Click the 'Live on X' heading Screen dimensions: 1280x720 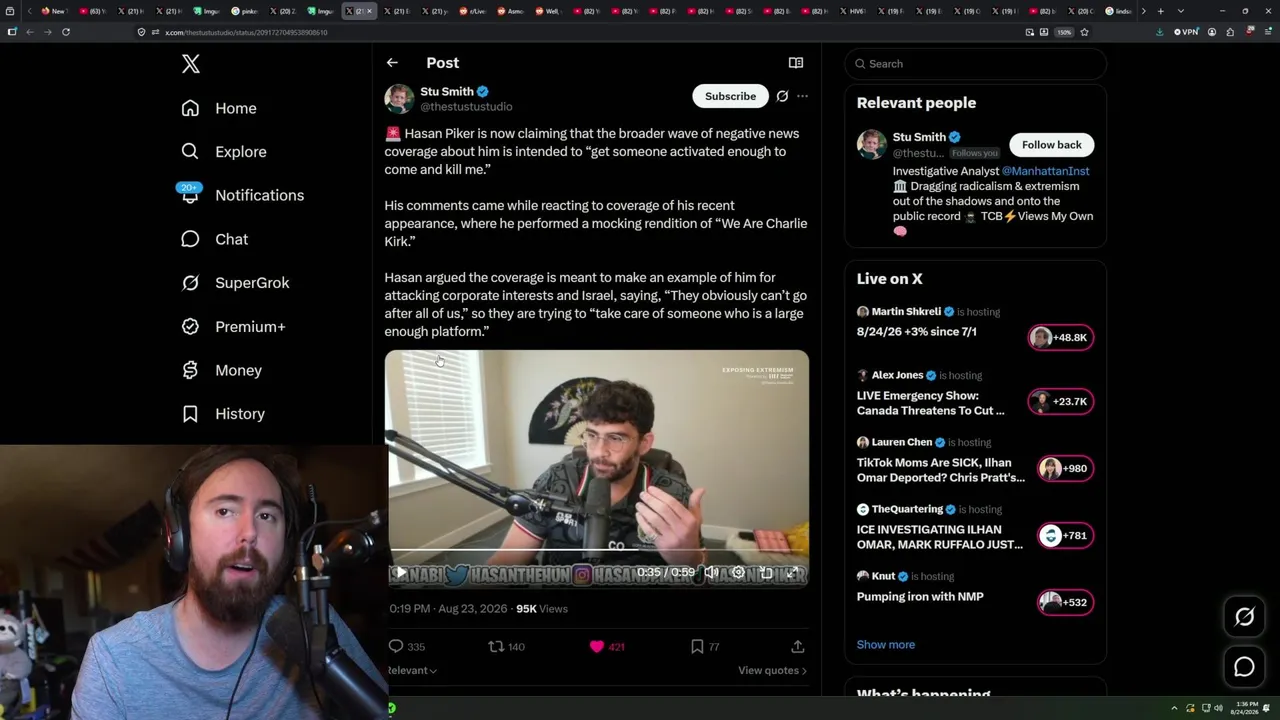[x=890, y=279]
